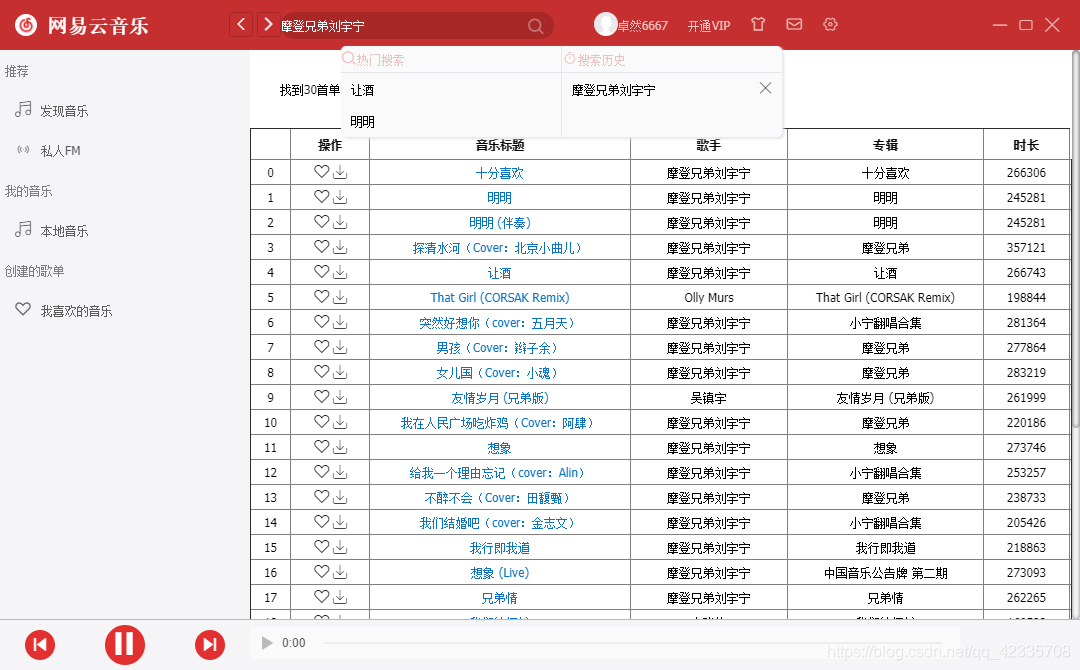Like the song 明明 (伴奏)
This screenshot has width=1080, height=670.
click(321, 221)
